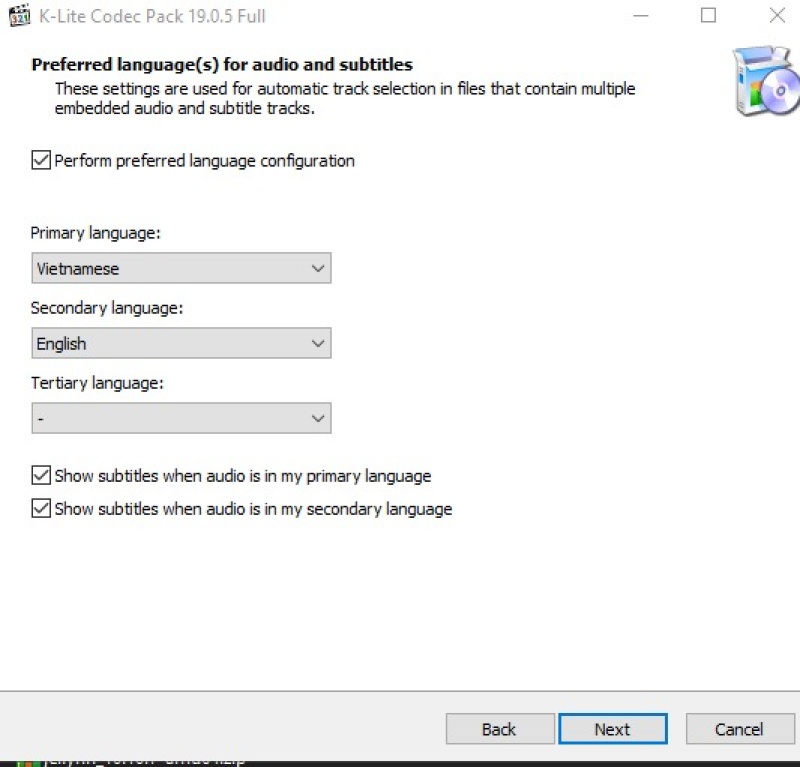Minimize the installer window
Image resolution: width=800 pixels, height=767 pixels.
click(641, 15)
